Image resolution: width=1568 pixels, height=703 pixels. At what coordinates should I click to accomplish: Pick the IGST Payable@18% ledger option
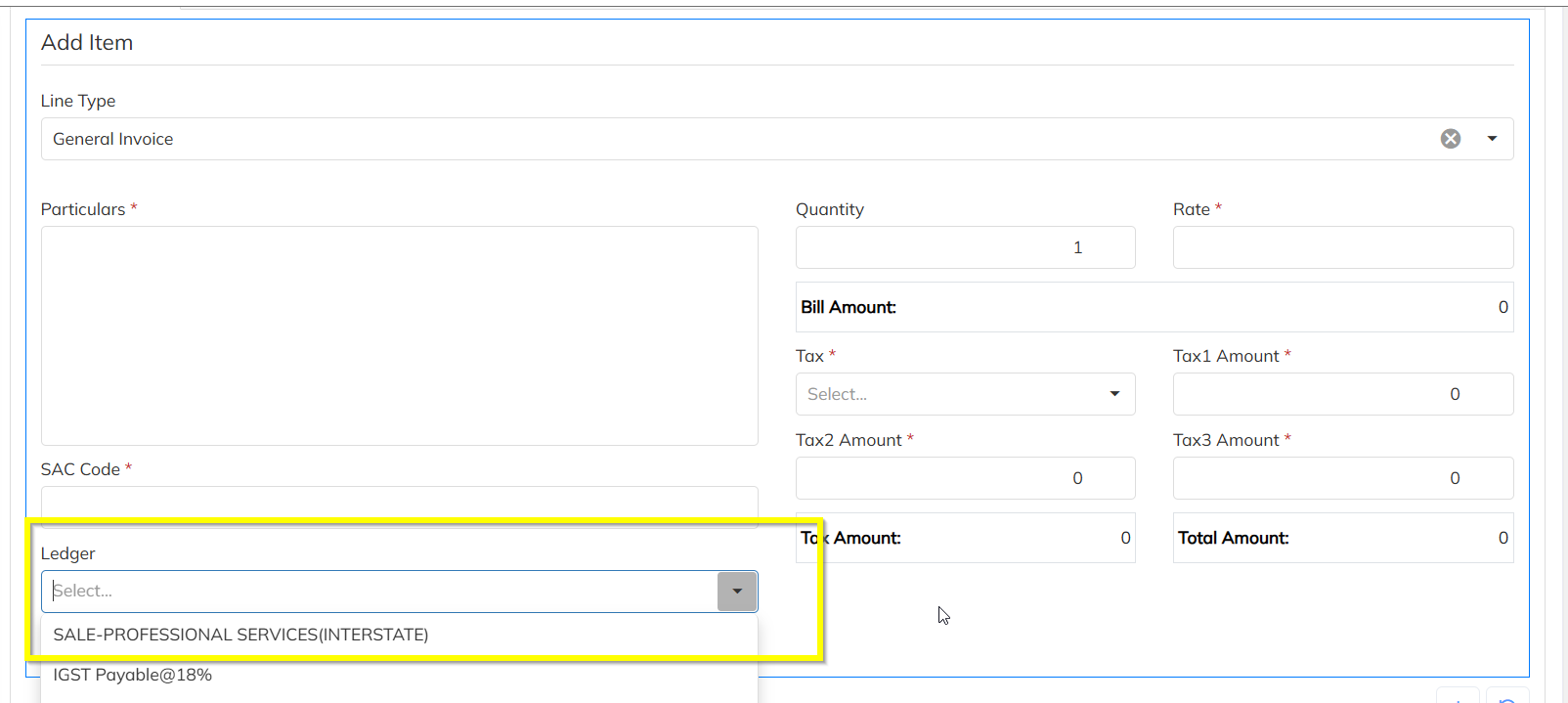pos(133,675)
